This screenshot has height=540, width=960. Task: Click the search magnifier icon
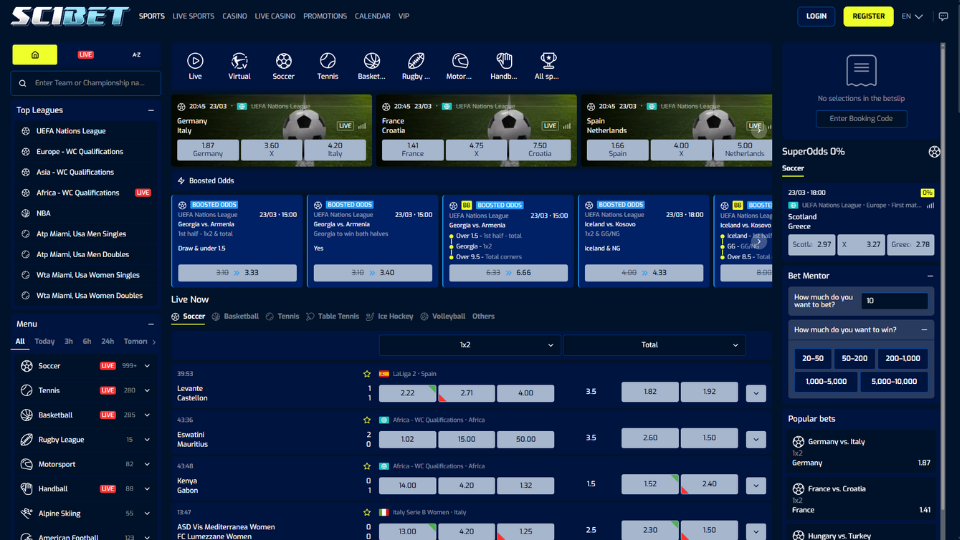click(x=23, y=83)
